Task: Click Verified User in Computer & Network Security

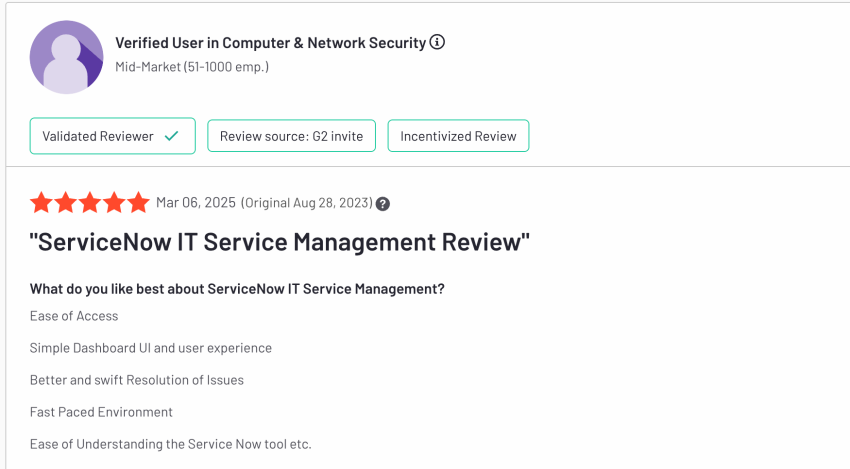Action: (x=271, y=43)
